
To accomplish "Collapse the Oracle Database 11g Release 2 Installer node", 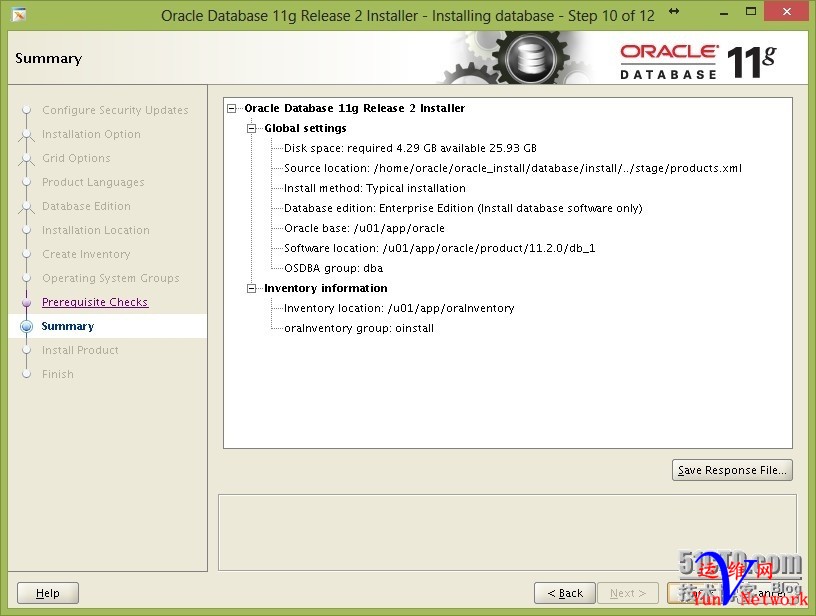I will [232, 108].
